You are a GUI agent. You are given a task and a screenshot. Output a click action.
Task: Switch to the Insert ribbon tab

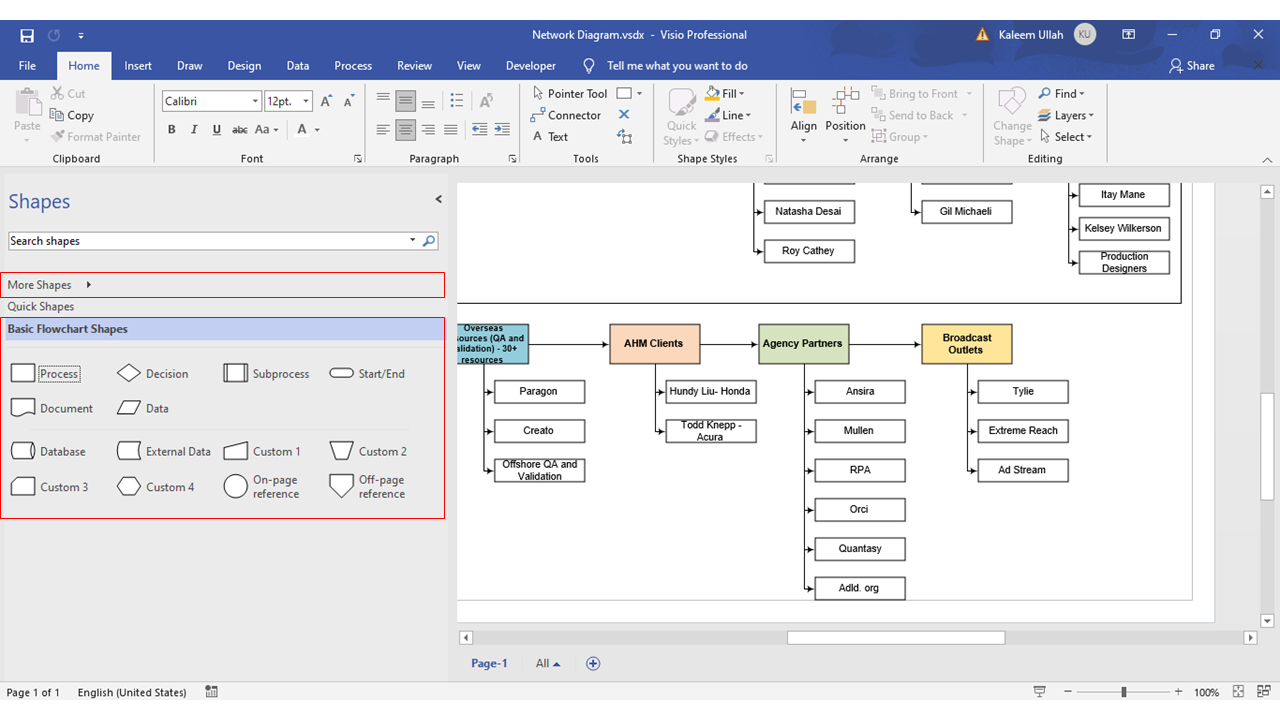click(x=138, y=65)
